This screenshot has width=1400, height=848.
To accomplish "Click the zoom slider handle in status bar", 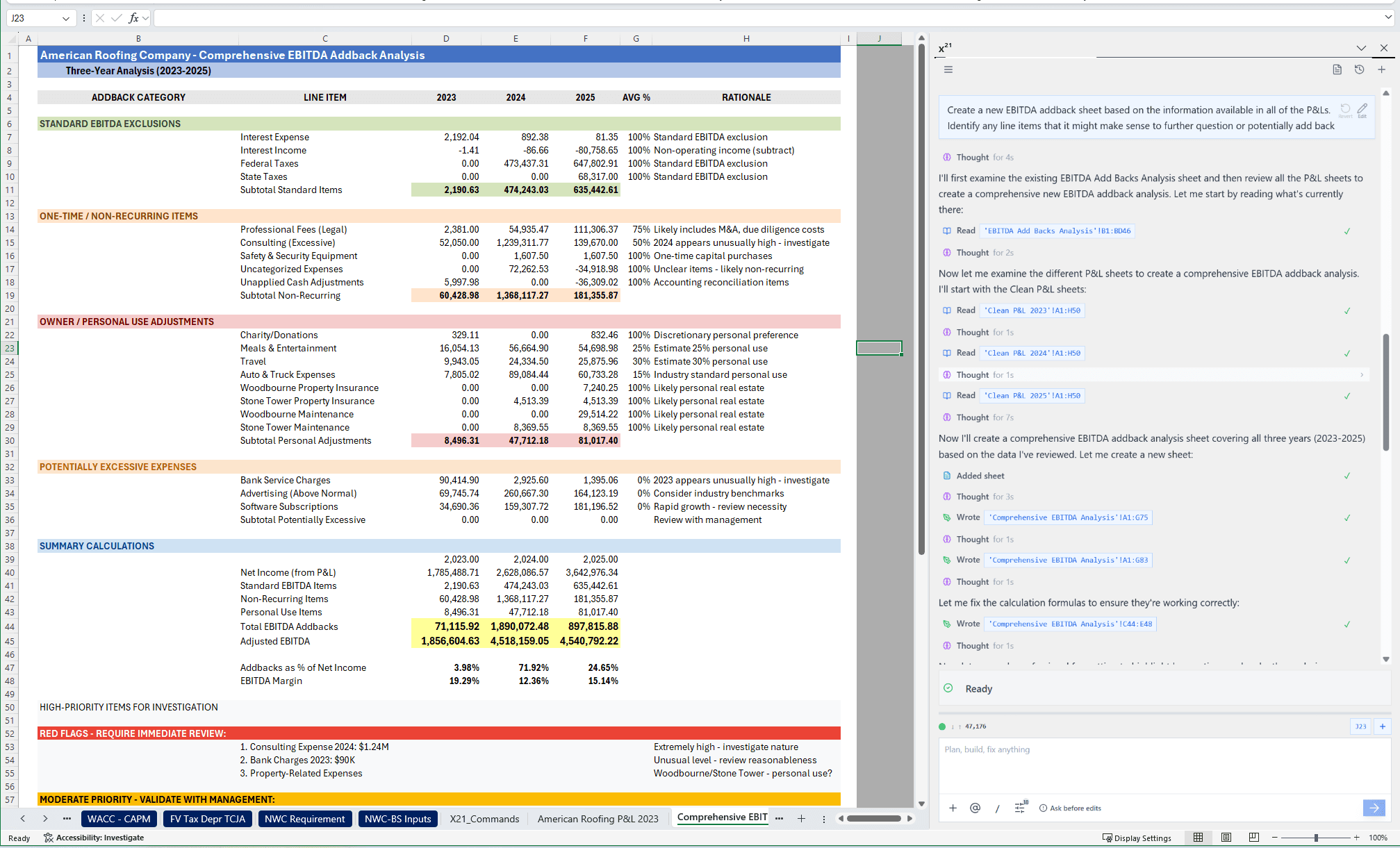I will click(x=1316, y=838).
